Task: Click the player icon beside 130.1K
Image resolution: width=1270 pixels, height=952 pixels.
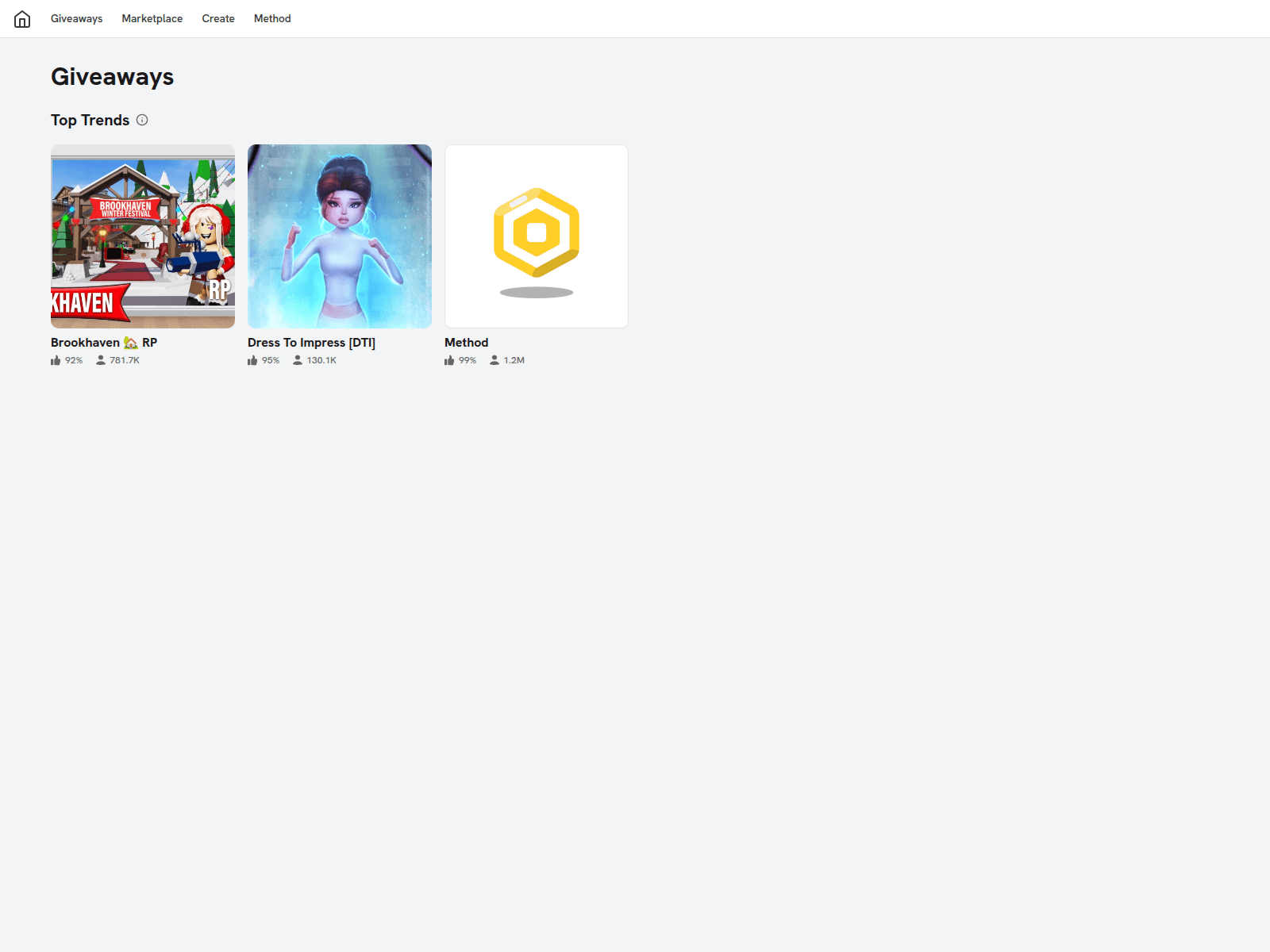Action: click(297, 359)
